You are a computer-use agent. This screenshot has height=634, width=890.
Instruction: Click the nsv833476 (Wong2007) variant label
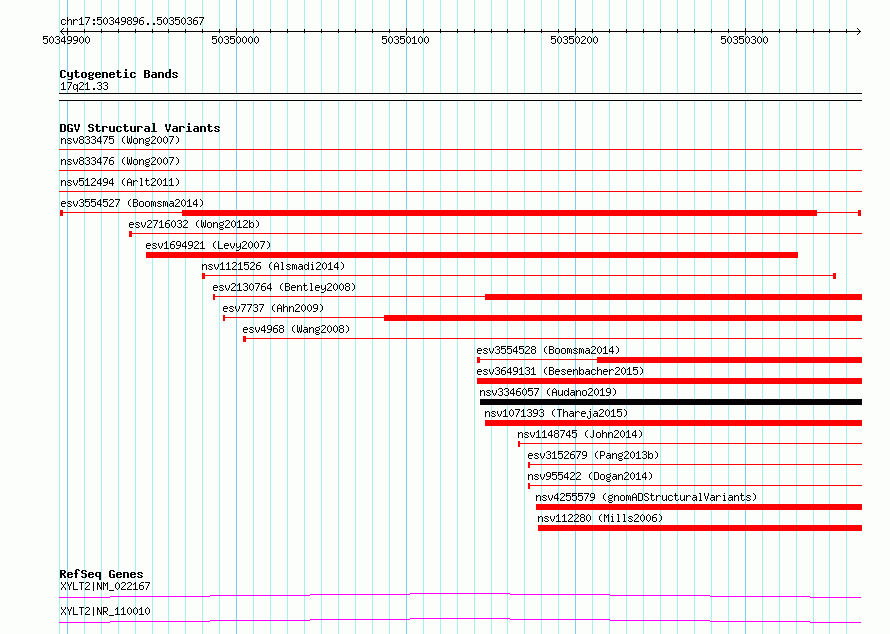120,161
